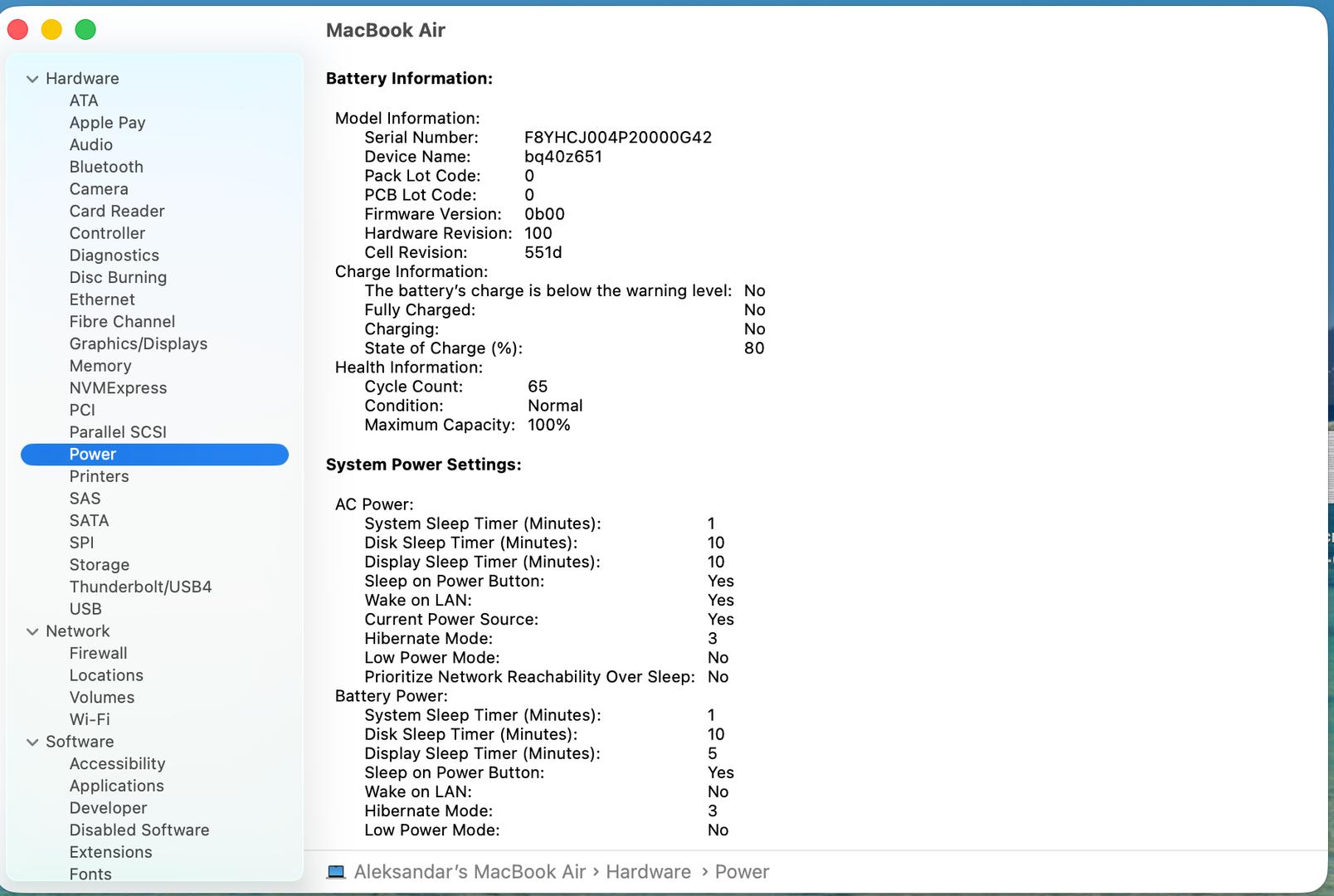Choose USB under Hardware
This screenshot has width=1334, height=896.
click(85, 609)
